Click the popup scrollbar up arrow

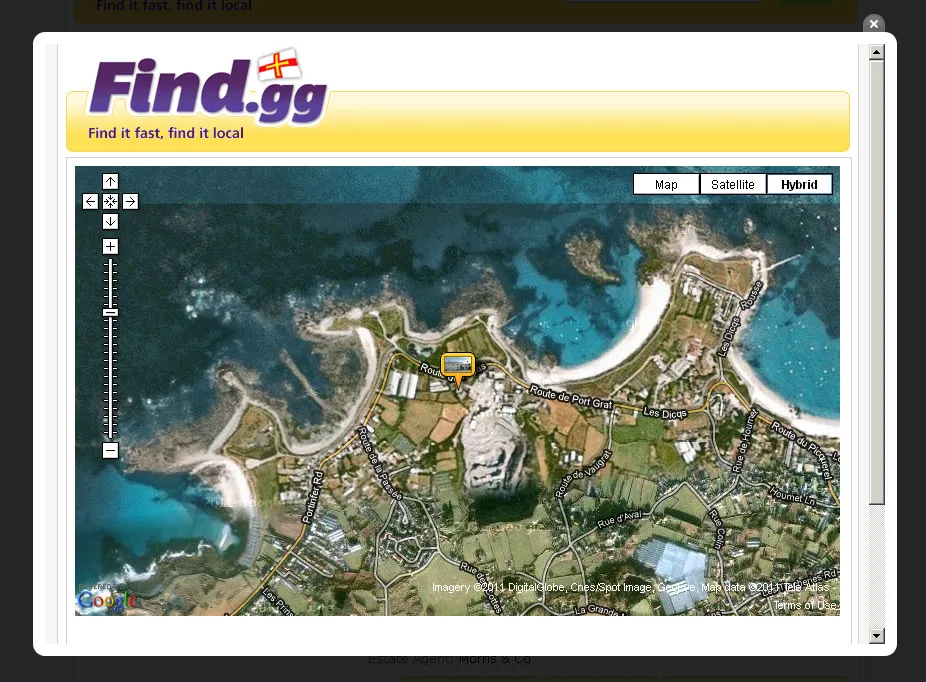click(x=876, y=52)
